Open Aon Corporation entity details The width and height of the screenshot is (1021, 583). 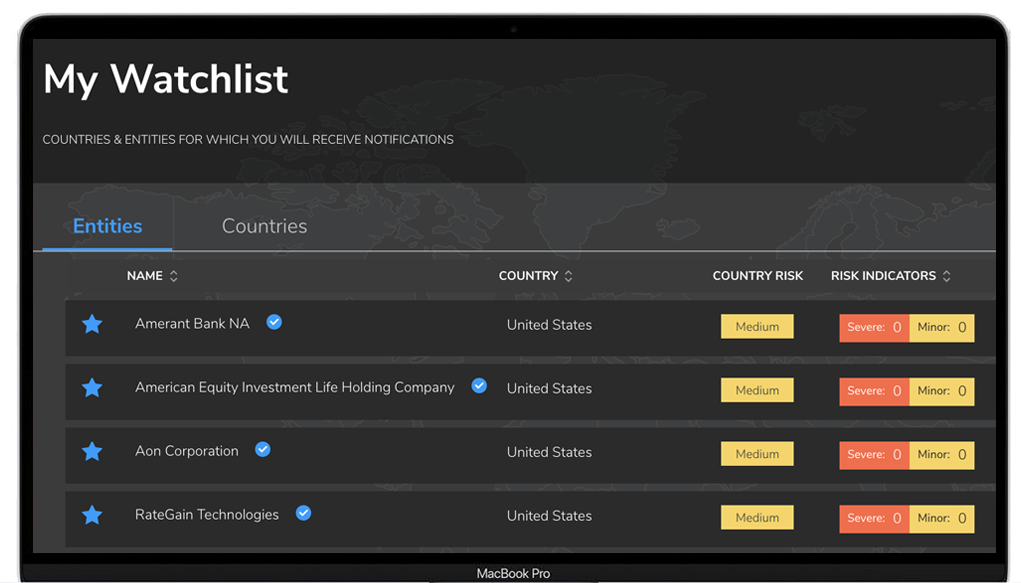point(187,451)
